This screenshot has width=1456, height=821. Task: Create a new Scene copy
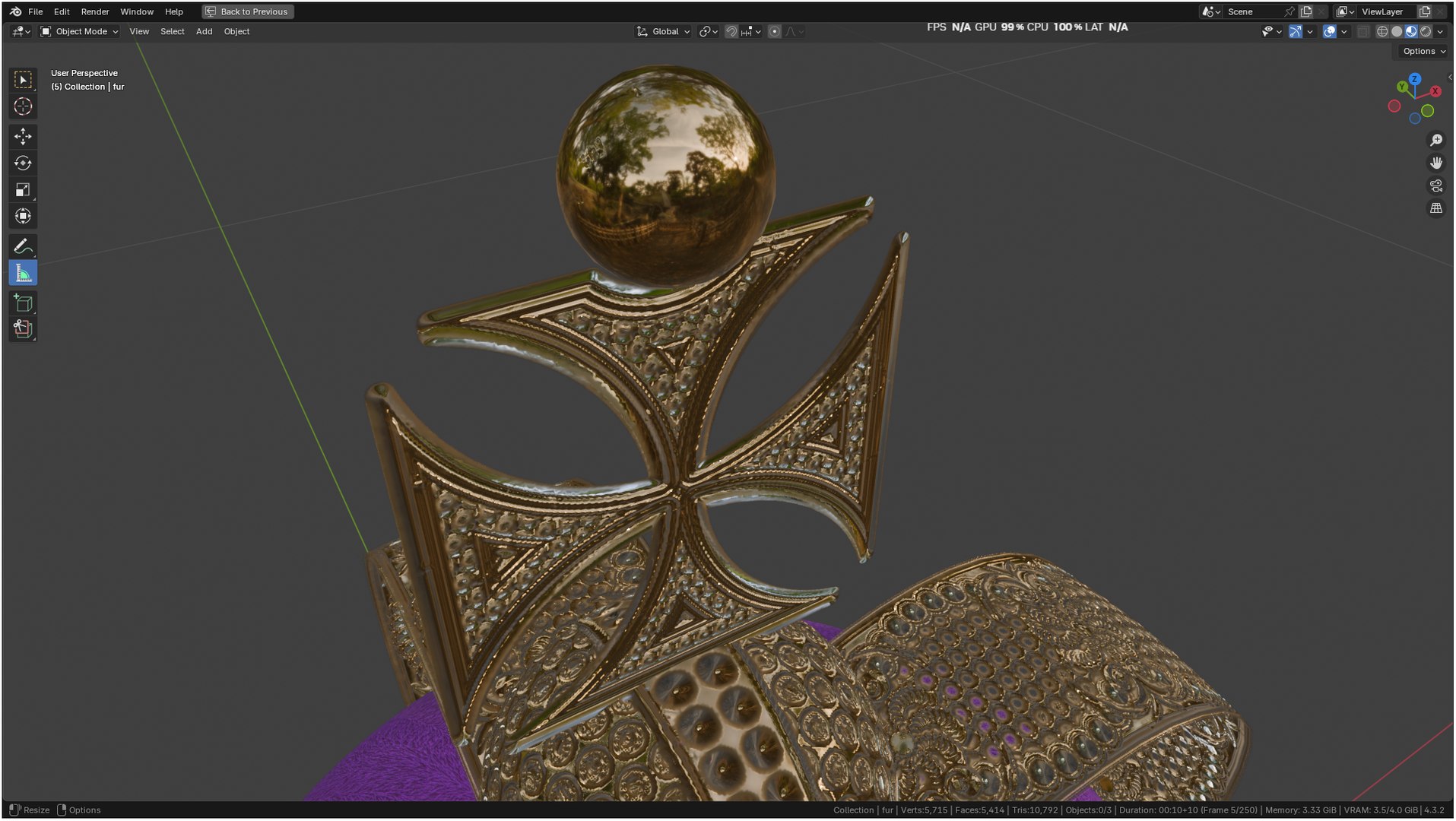1306,11
